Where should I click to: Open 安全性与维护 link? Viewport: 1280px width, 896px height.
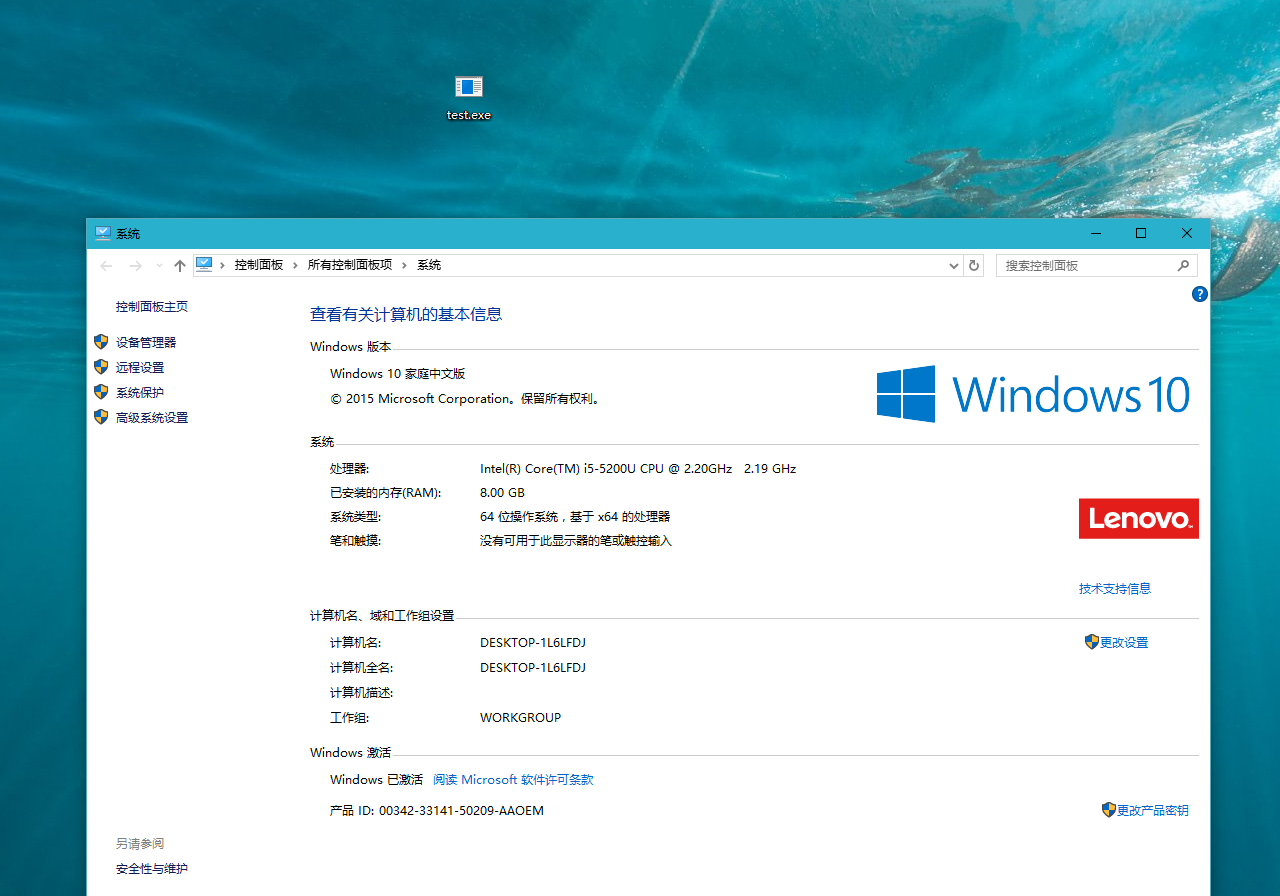click(152, 869)
